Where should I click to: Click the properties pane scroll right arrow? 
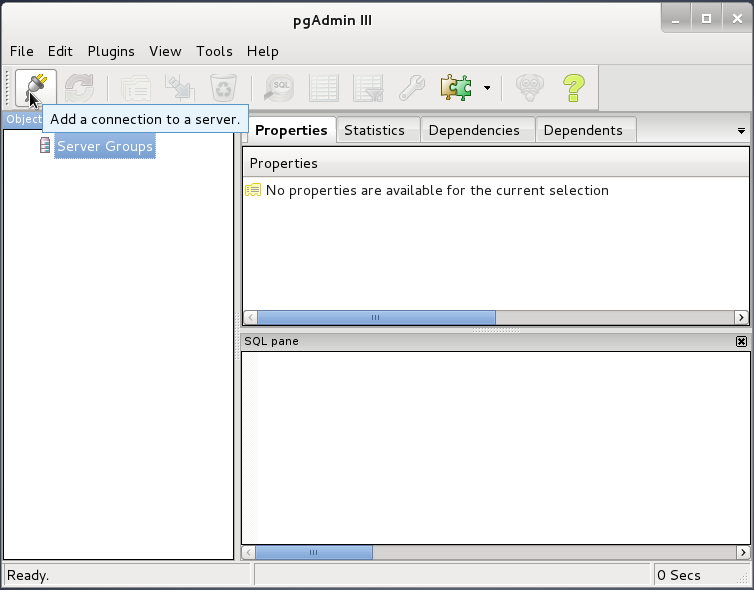pyautogui.click(x=741, y=317)
